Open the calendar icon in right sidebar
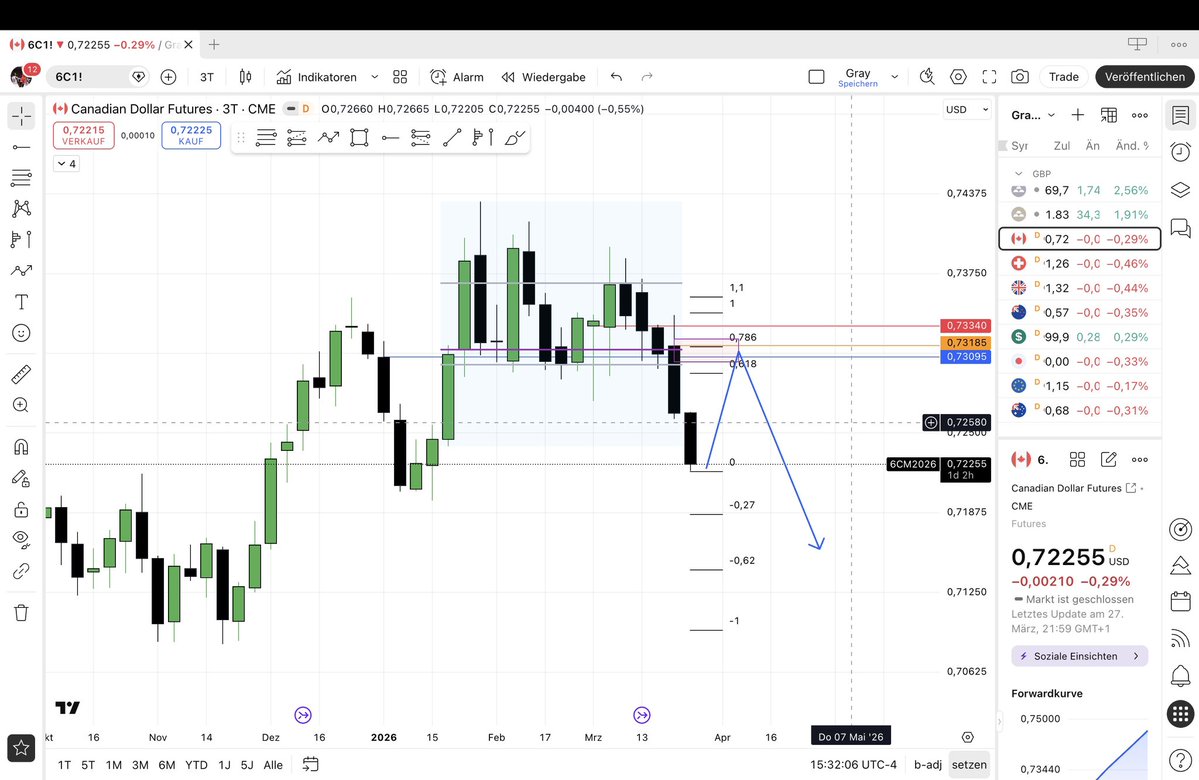 pos(1181,600)
